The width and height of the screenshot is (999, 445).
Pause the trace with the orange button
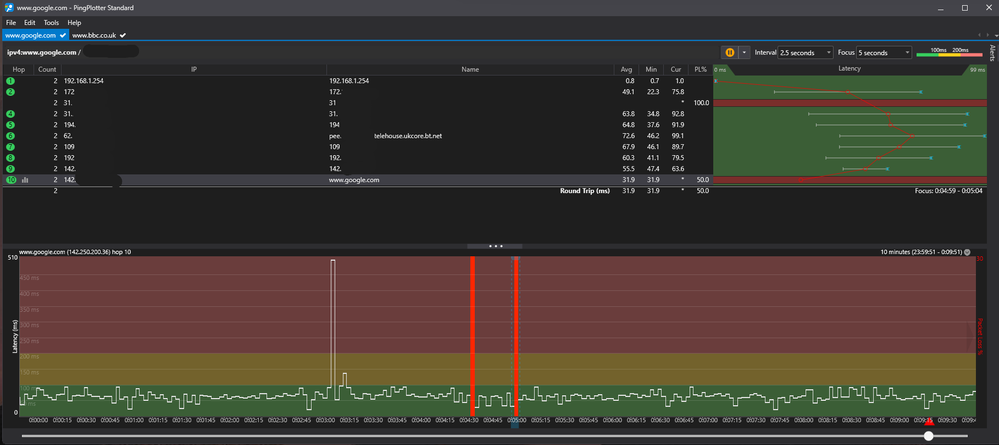pyautogui.click(x=730, y=52)
